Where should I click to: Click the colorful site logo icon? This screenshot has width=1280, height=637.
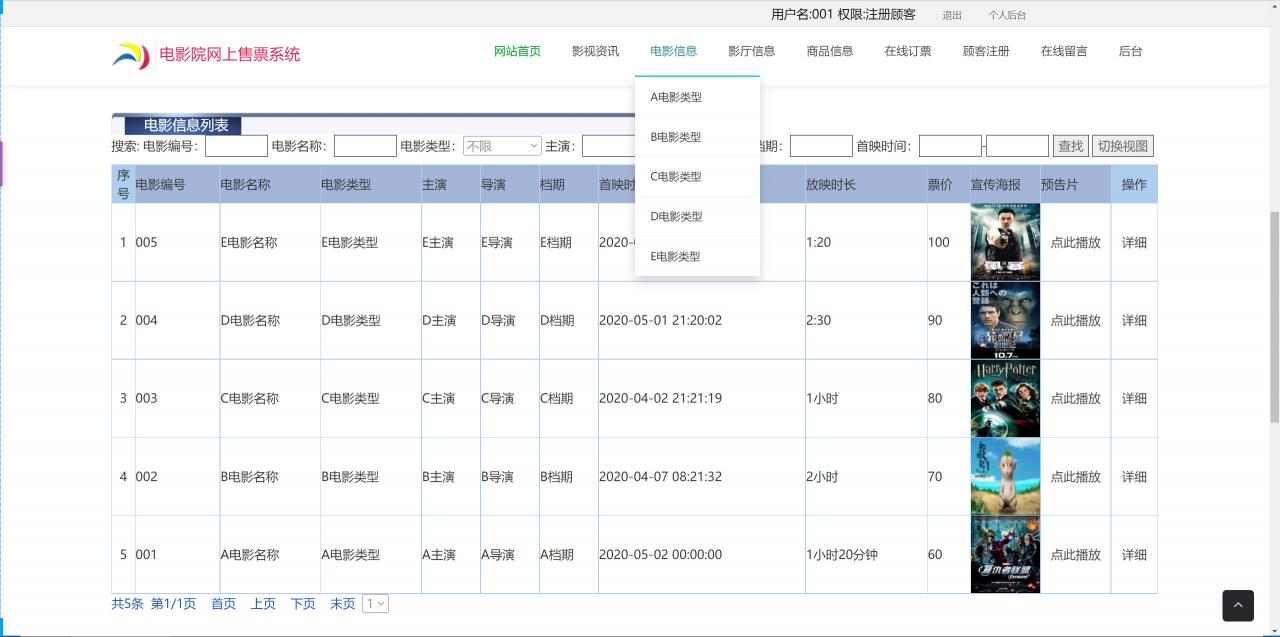[131, 55]
